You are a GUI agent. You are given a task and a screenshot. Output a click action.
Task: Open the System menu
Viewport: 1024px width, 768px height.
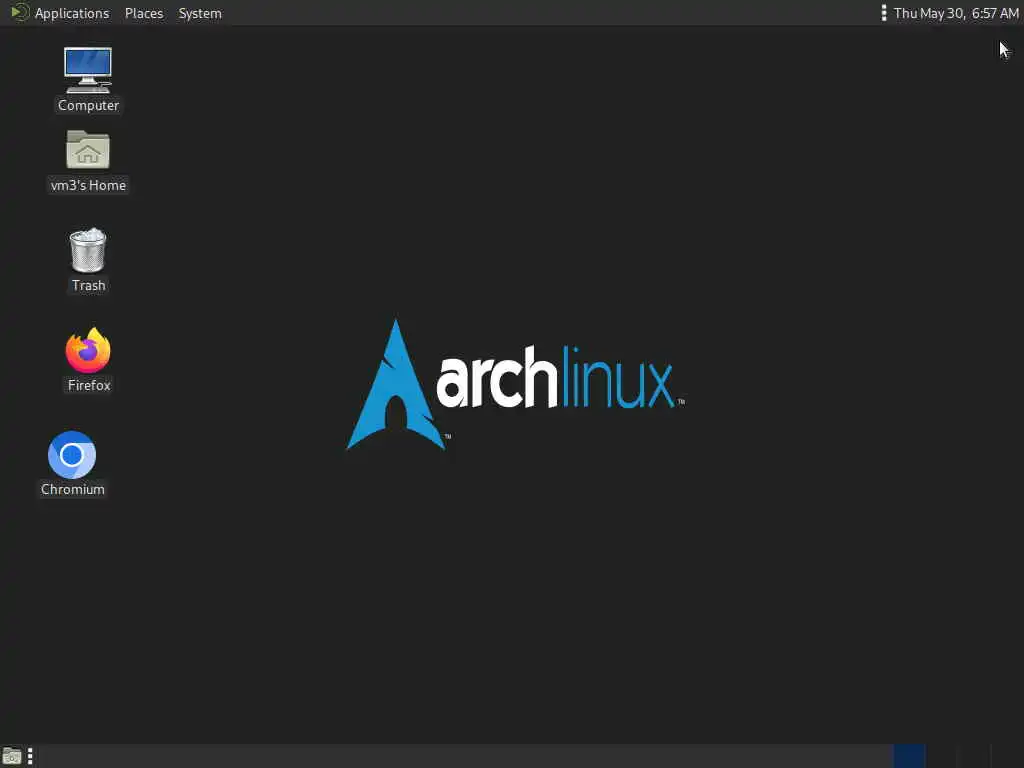pos(200,13)
